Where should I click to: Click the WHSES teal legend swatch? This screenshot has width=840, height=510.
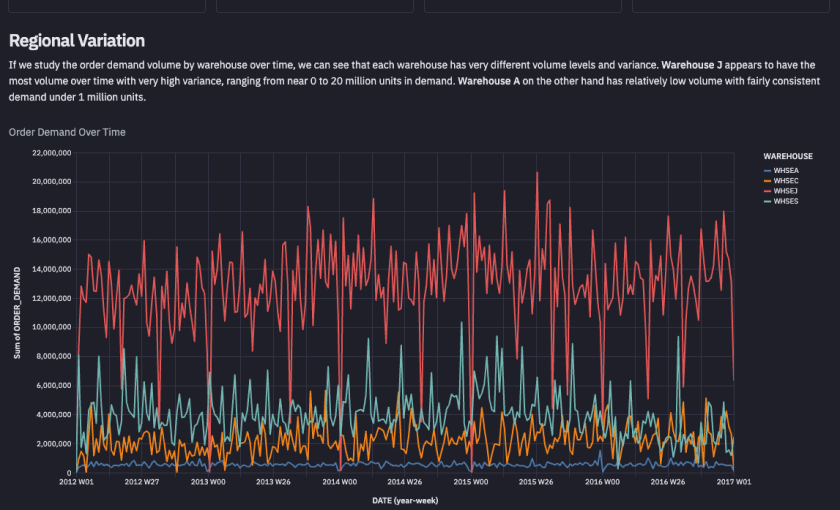767,201
